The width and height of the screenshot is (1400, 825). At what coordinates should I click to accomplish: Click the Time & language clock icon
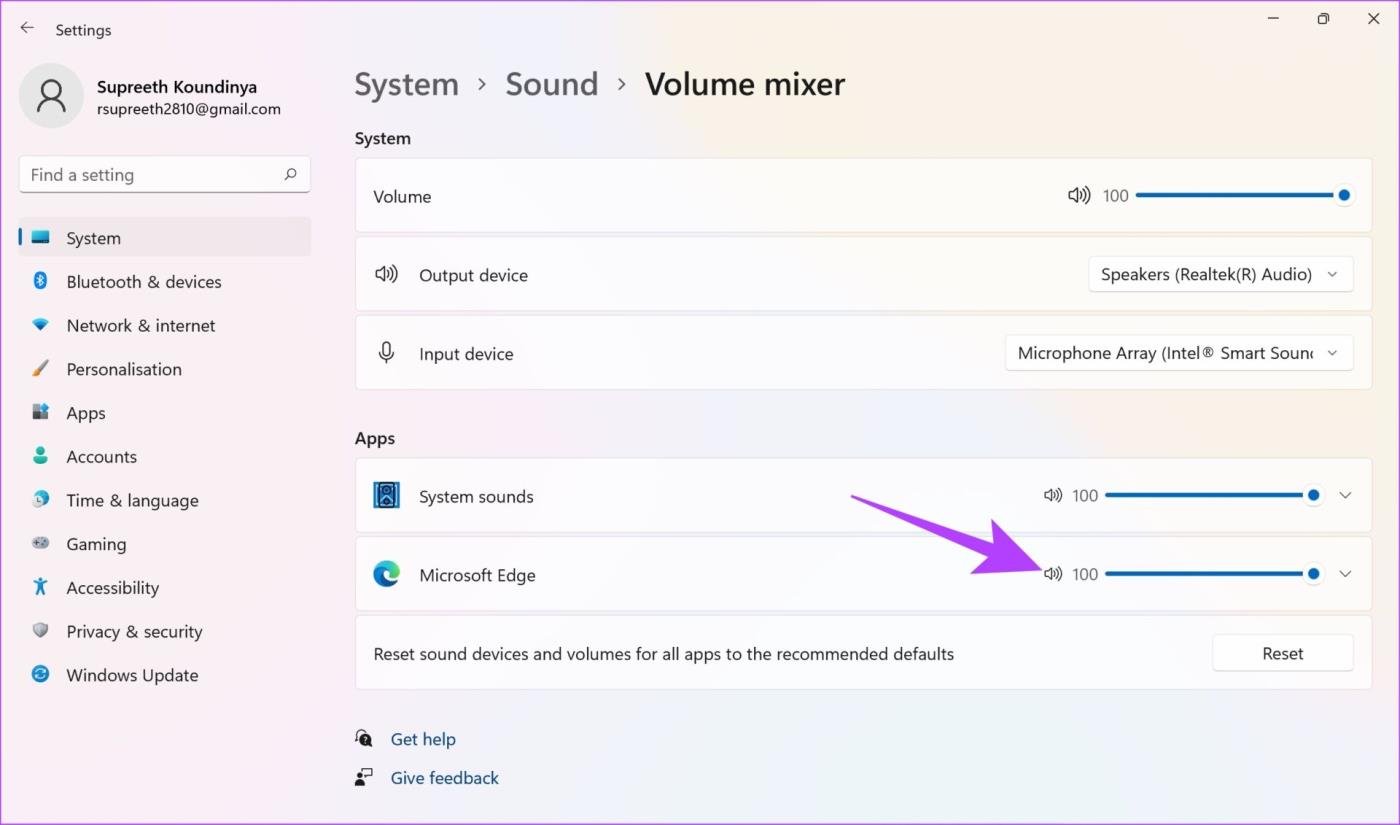tap(40, 499)
